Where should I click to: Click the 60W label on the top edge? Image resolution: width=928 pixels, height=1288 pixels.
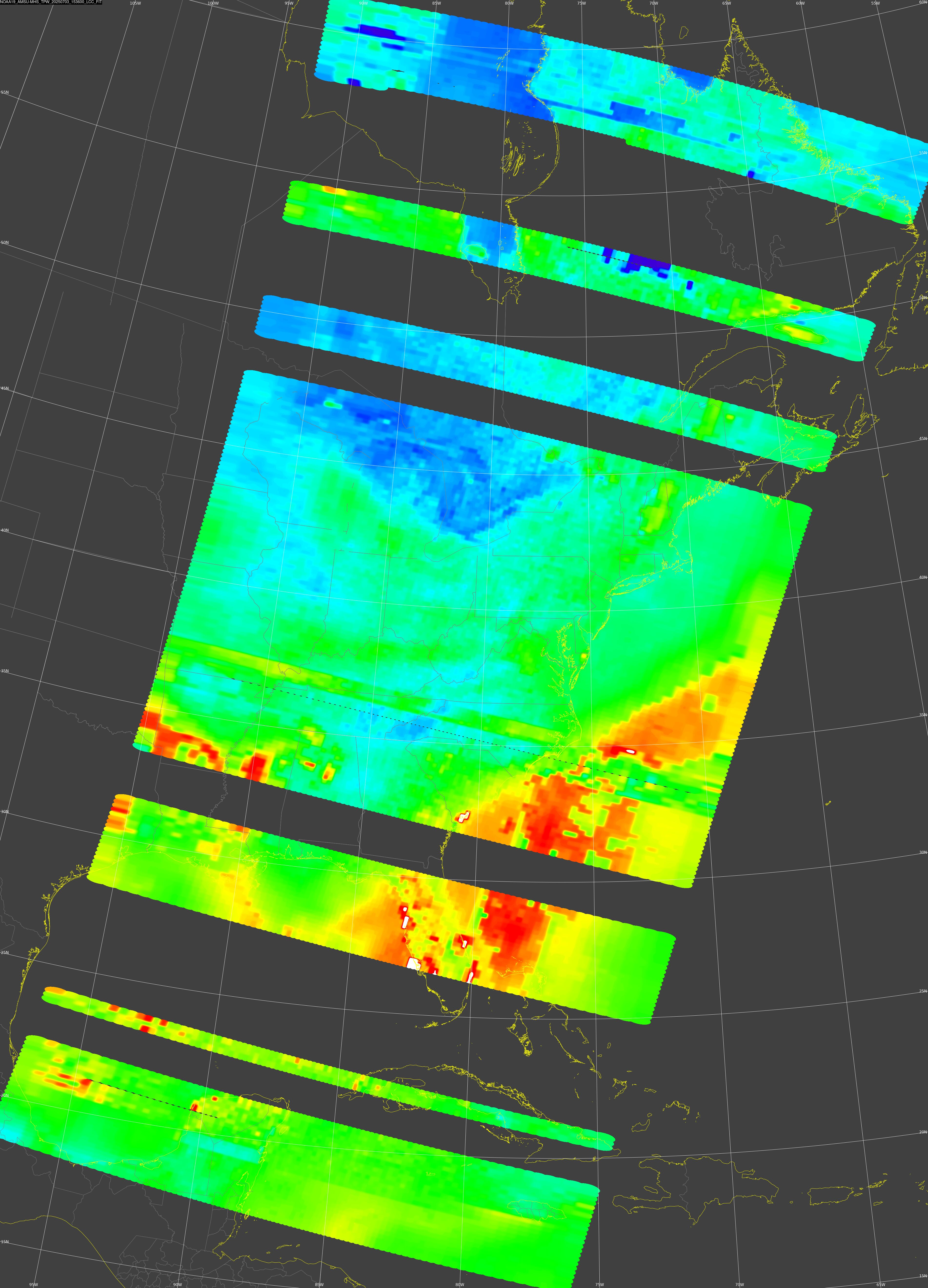click(x=800, y=3)
